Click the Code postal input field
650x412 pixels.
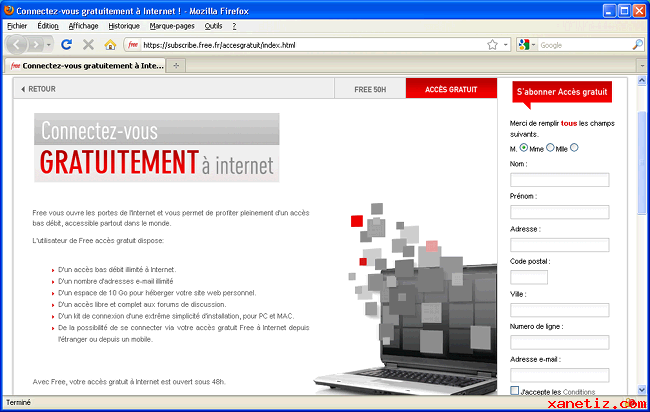pos(529,277)
